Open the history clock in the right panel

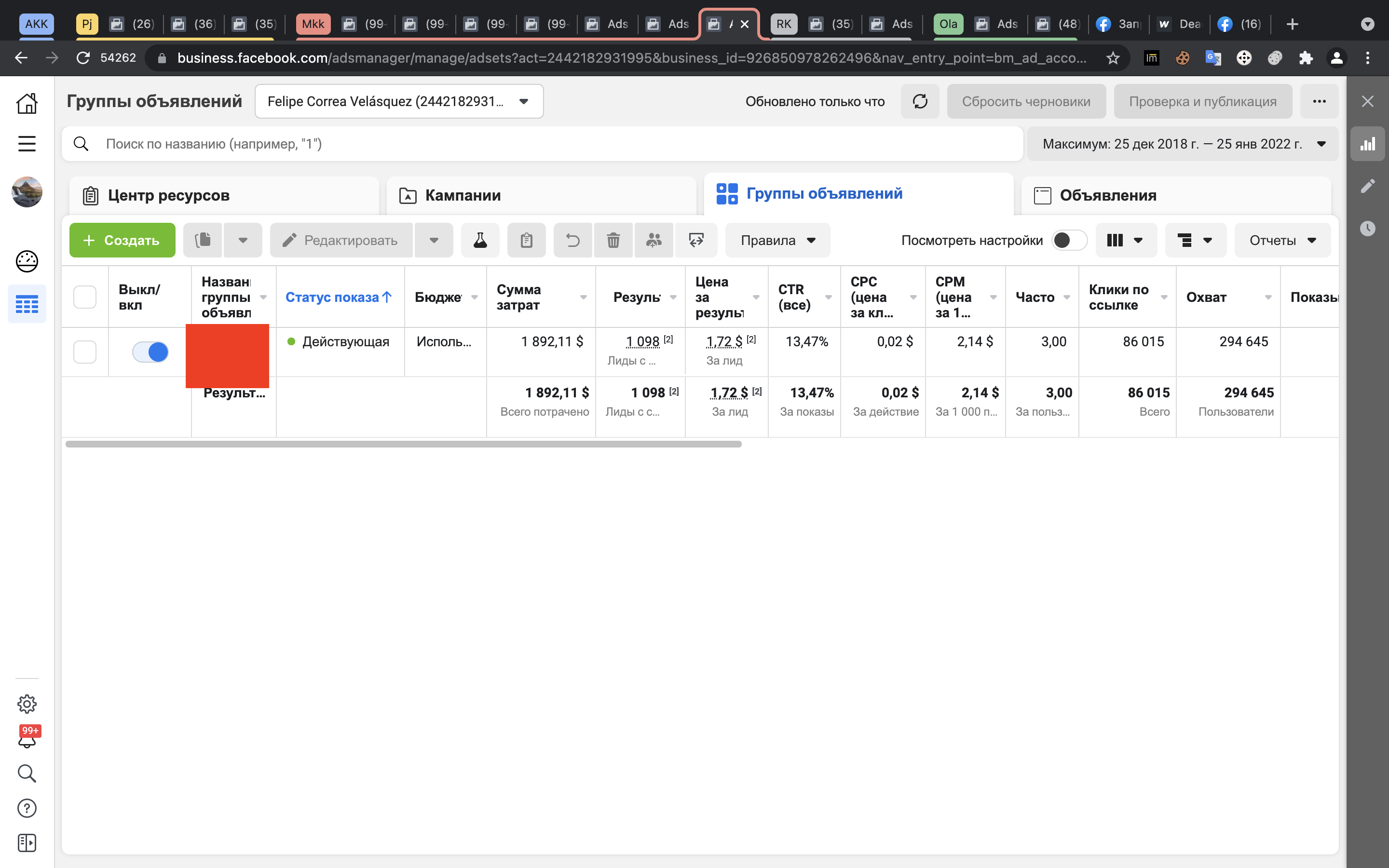coord(1368,229)
